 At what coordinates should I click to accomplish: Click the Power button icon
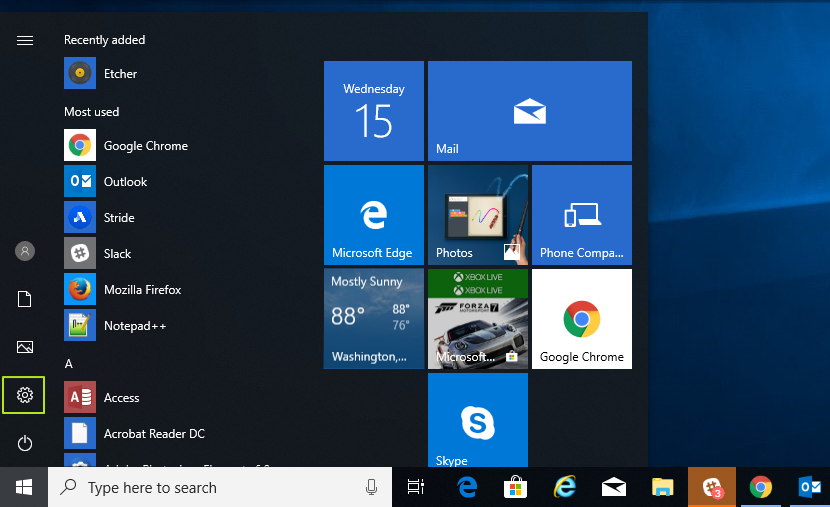[x=25, y=443]
